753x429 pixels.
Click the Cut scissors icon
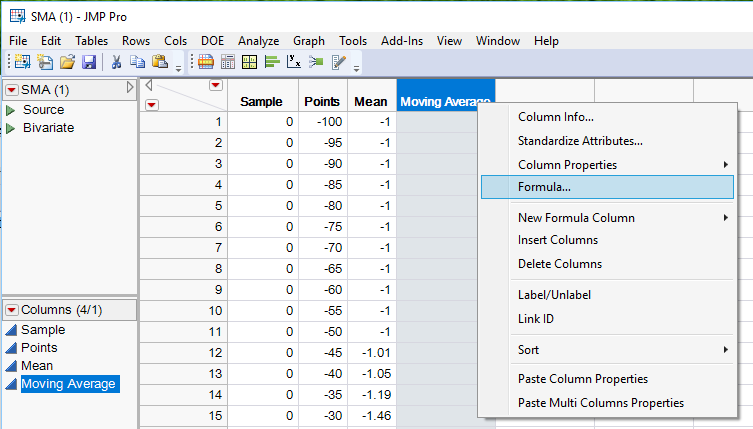(x=116, y=62)
